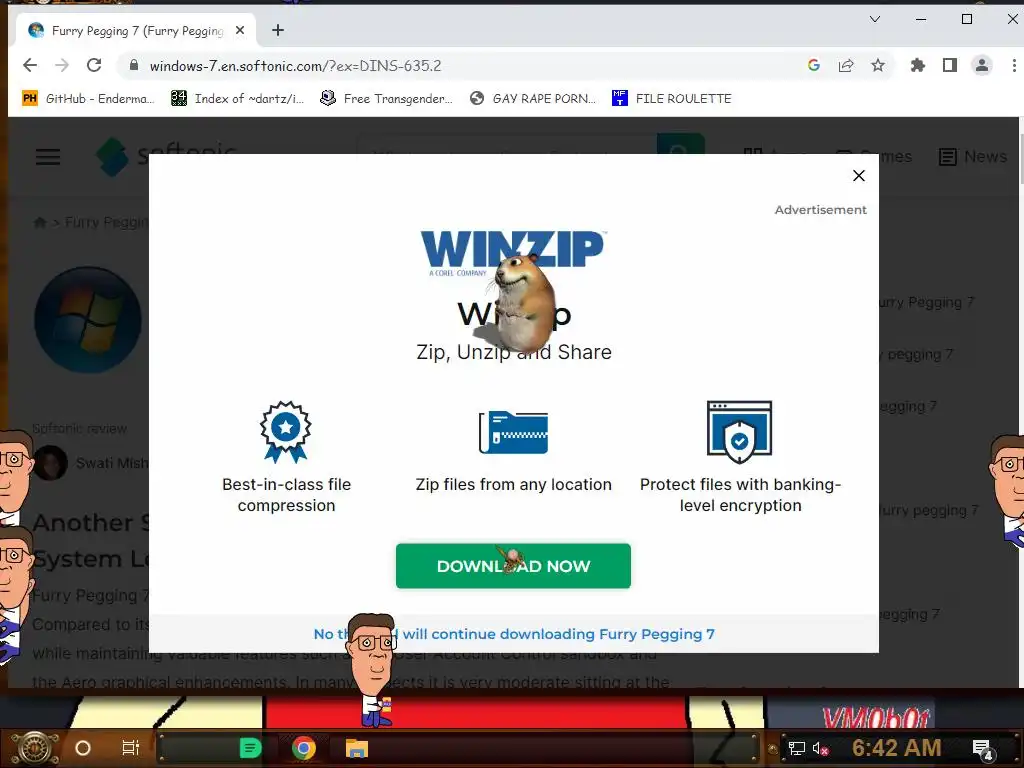
Task: Open the Chrome three-dot menu
Action: [1014, 65]
